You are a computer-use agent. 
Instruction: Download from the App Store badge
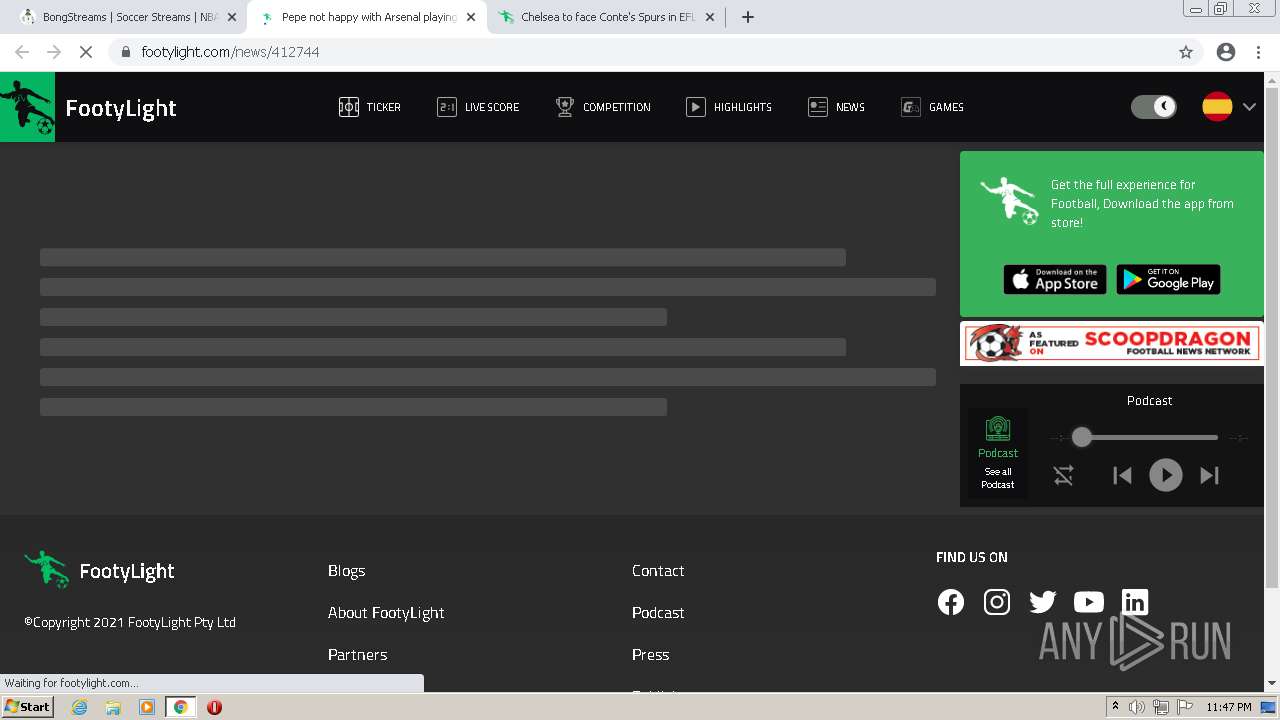(x=1054, y=280)
